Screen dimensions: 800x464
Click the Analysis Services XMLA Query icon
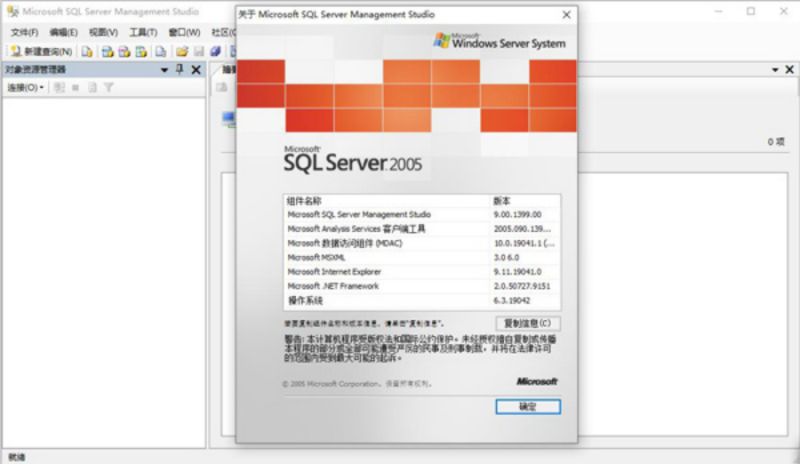(141, 52)
